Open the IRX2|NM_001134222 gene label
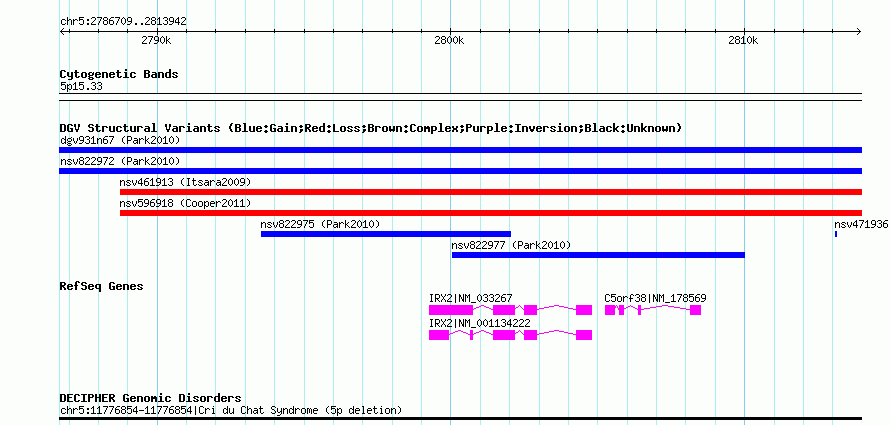890x425 pixels. (x=480, y=323)
